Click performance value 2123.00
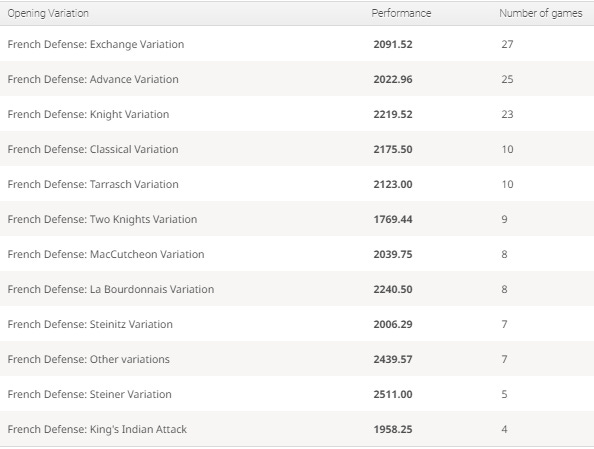 coord(393,184)
